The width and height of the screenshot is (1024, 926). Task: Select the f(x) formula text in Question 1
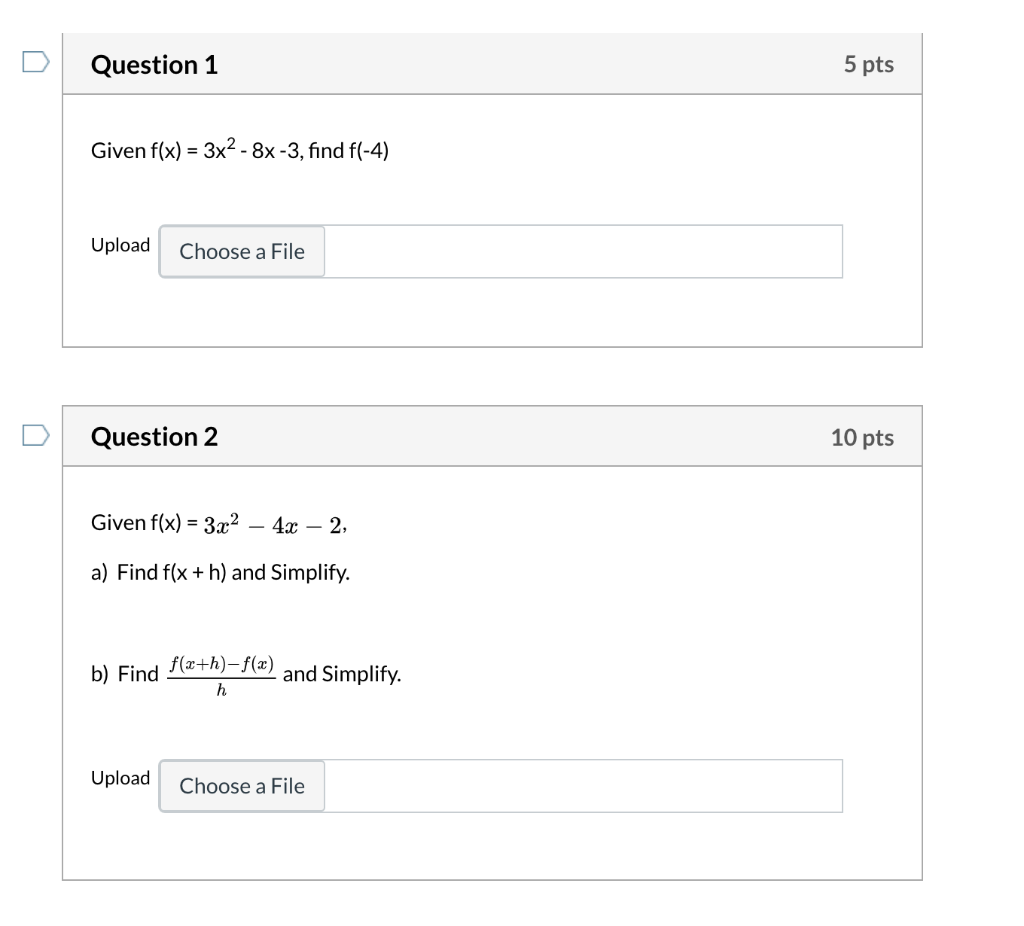click(239, 150)
